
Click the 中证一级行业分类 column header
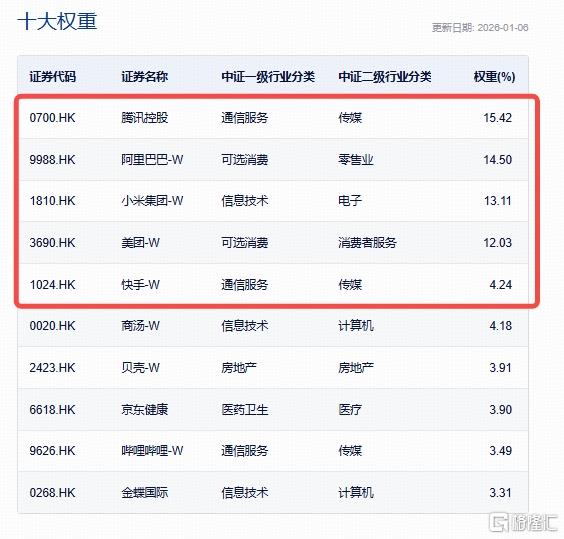click(268, 77)
